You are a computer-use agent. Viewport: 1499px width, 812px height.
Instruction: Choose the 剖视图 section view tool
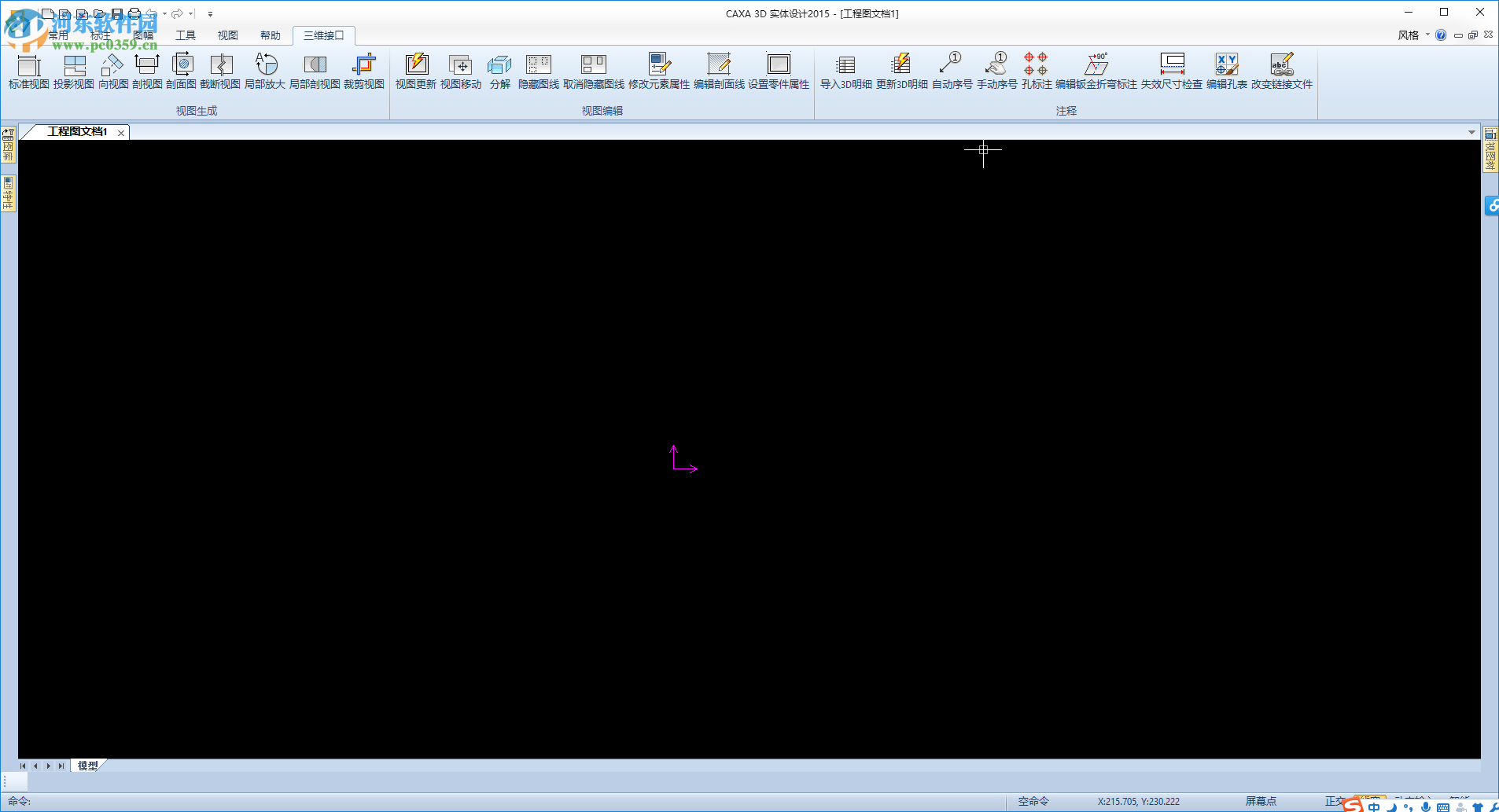[147, 72]
